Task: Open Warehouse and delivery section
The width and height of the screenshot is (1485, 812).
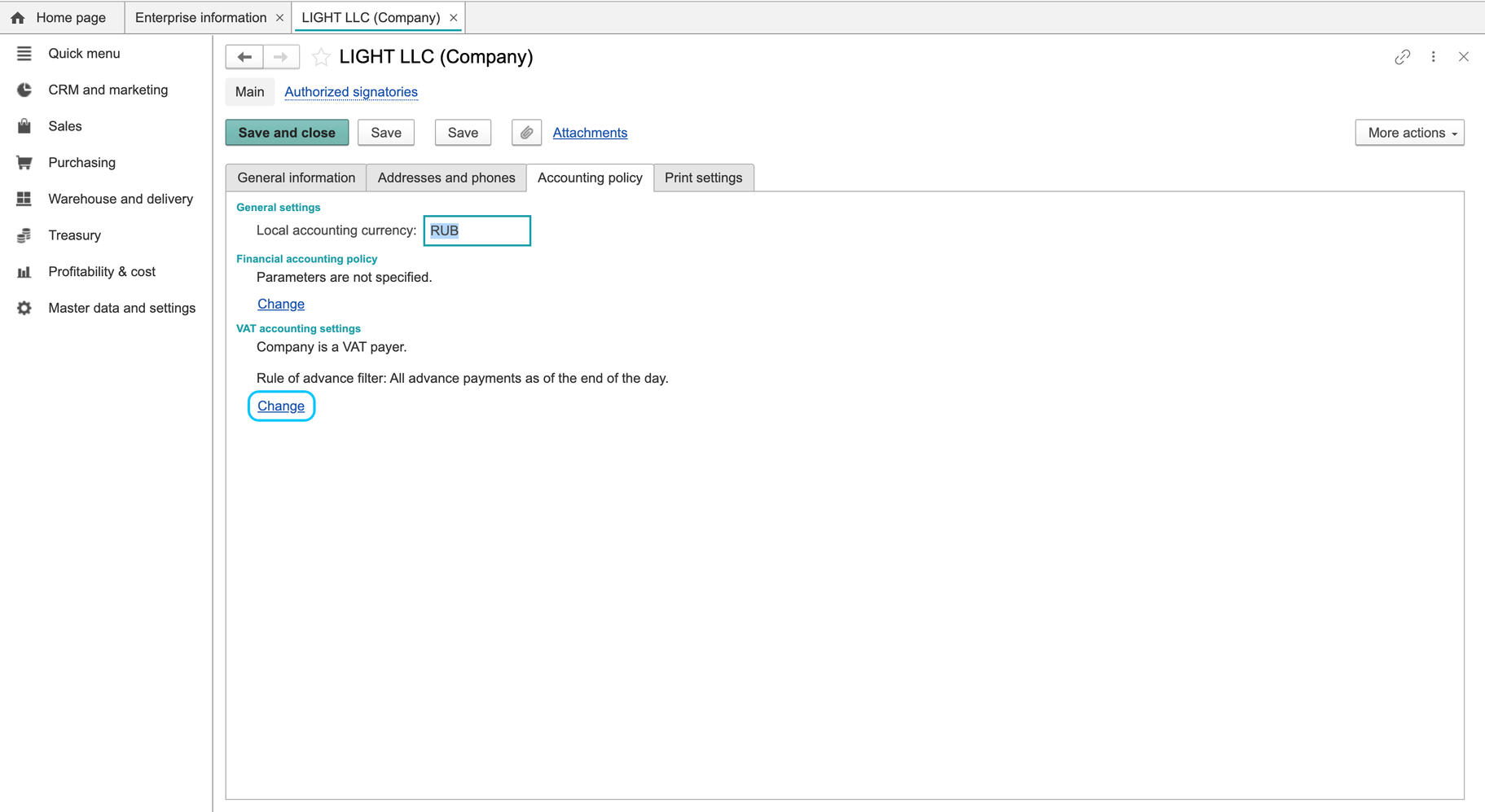Action: 121,199
